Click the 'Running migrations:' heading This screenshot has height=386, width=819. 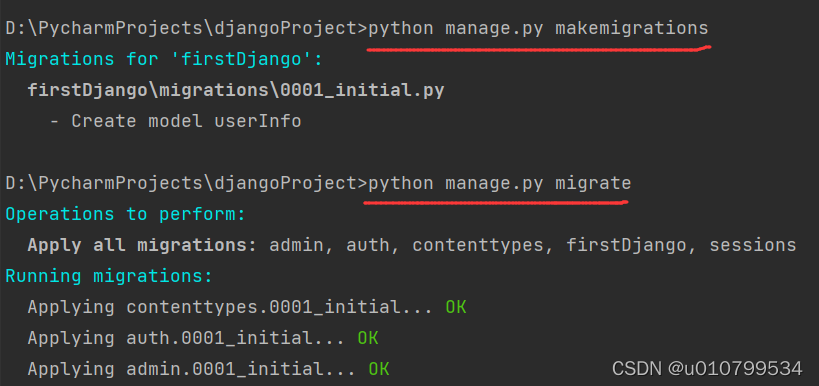pyautogui.click(x=109, y=276)
